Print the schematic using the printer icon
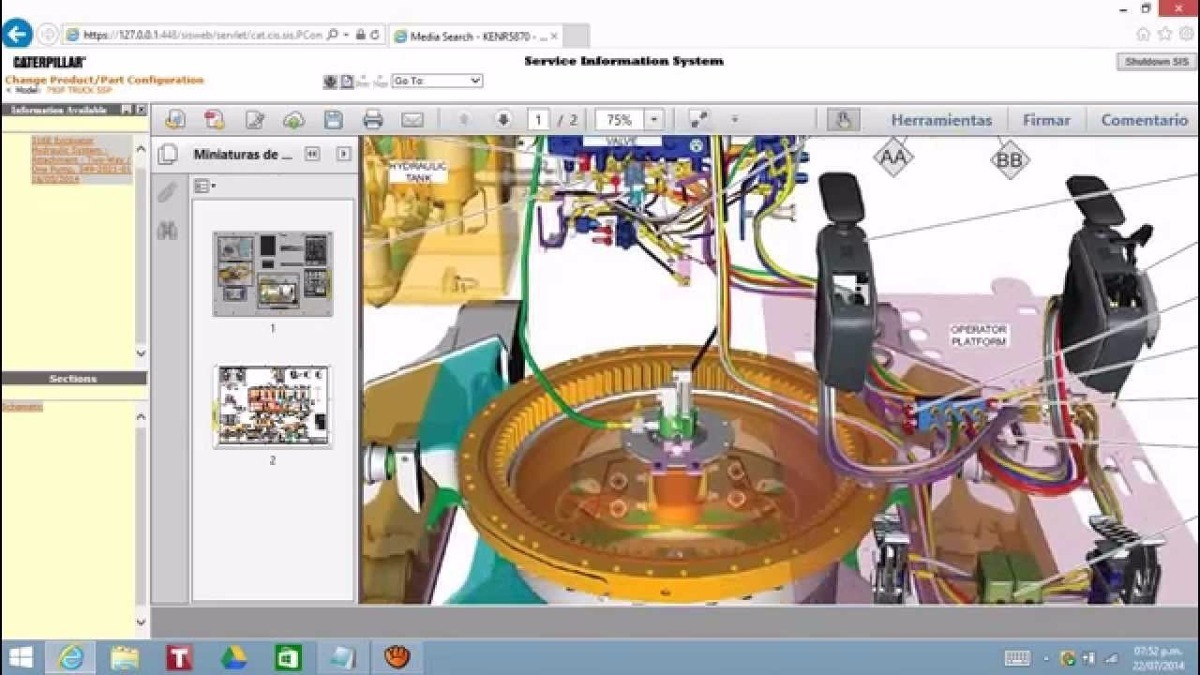Image resolution: width=1200 pixels, height=675 pixels. [x=373, y=120]
